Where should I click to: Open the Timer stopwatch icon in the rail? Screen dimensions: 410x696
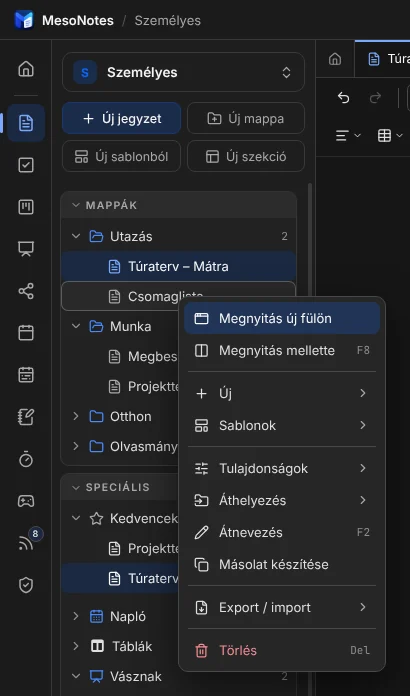(26, 459)
